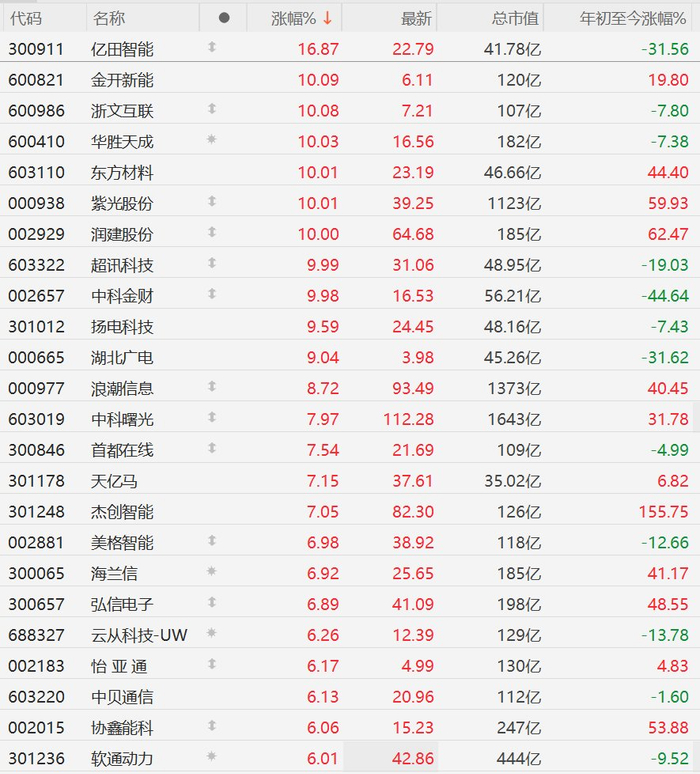This screenshot has height=774, width=700.
Task: Click the asterisk icon beside 云从科技-UW
Action: pos(211,633)
